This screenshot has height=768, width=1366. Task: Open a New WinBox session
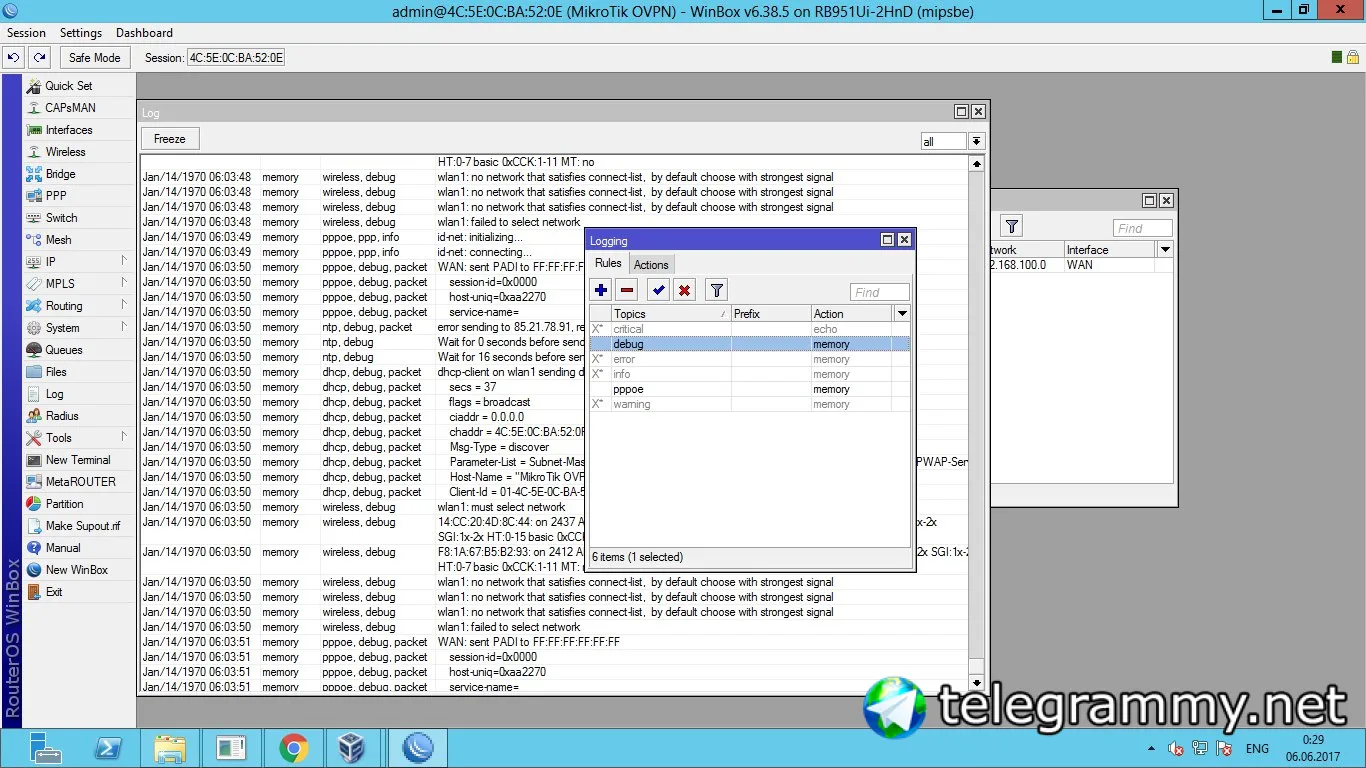(76, 570)
